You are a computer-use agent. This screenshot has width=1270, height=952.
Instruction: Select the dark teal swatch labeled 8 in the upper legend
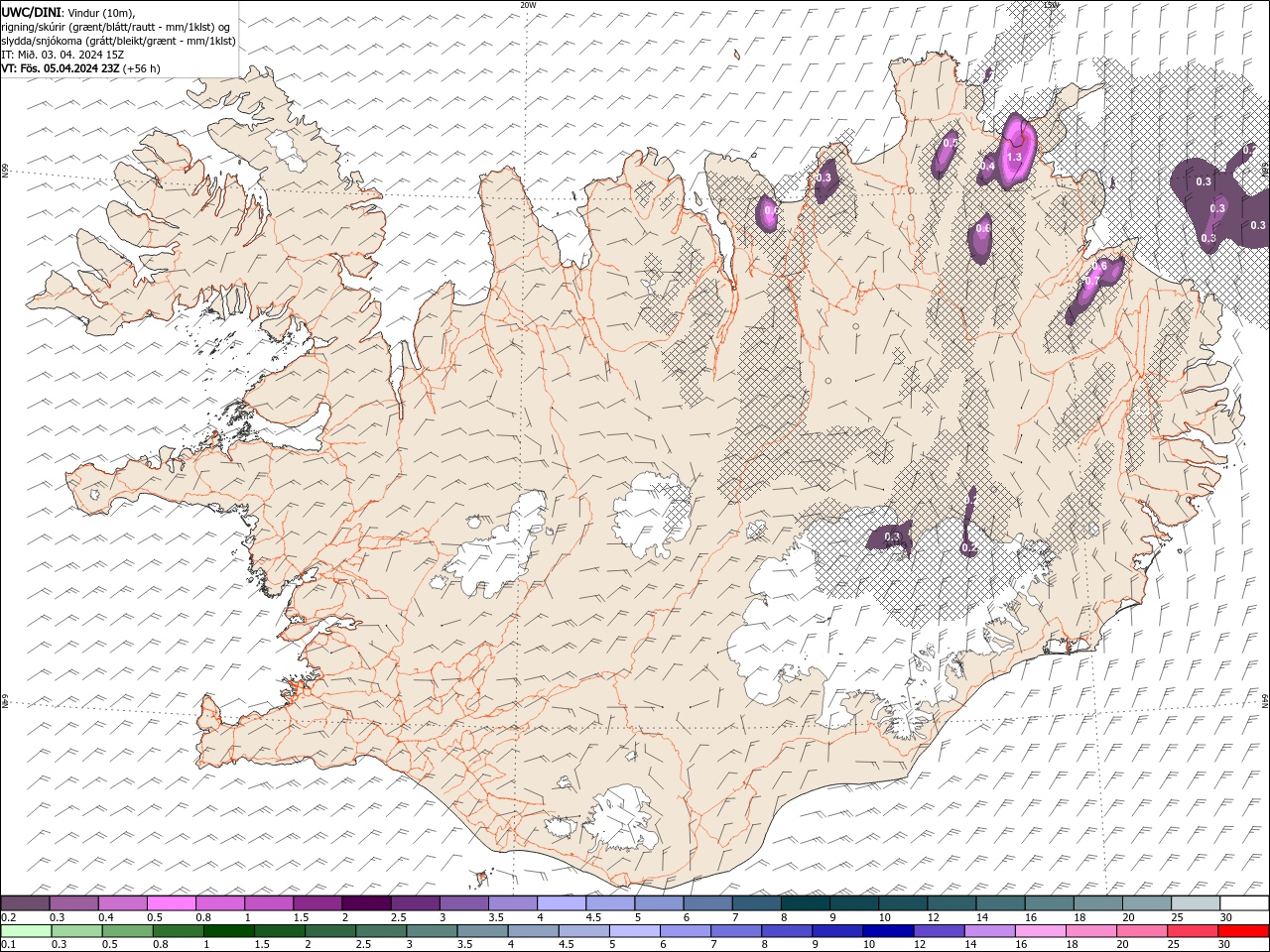[806, 903]
